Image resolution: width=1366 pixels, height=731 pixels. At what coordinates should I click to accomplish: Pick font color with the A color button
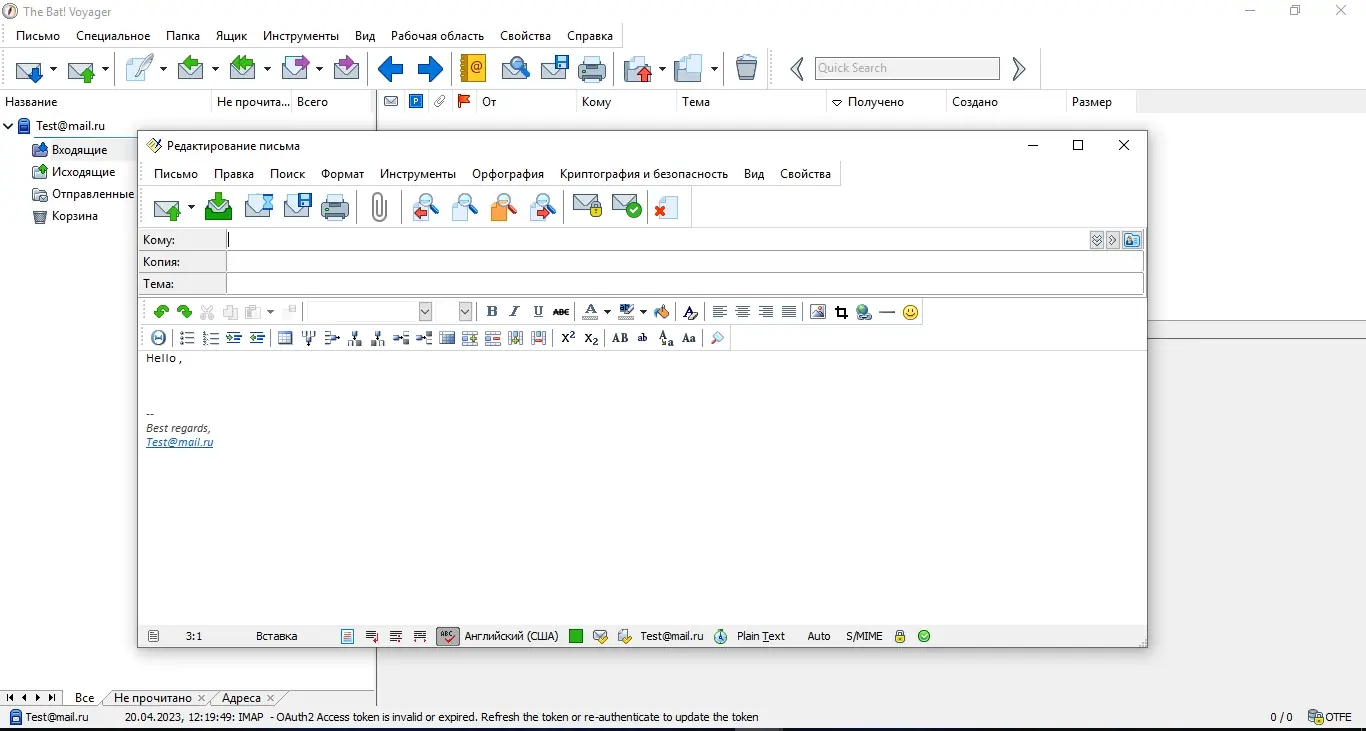point(590,312)
